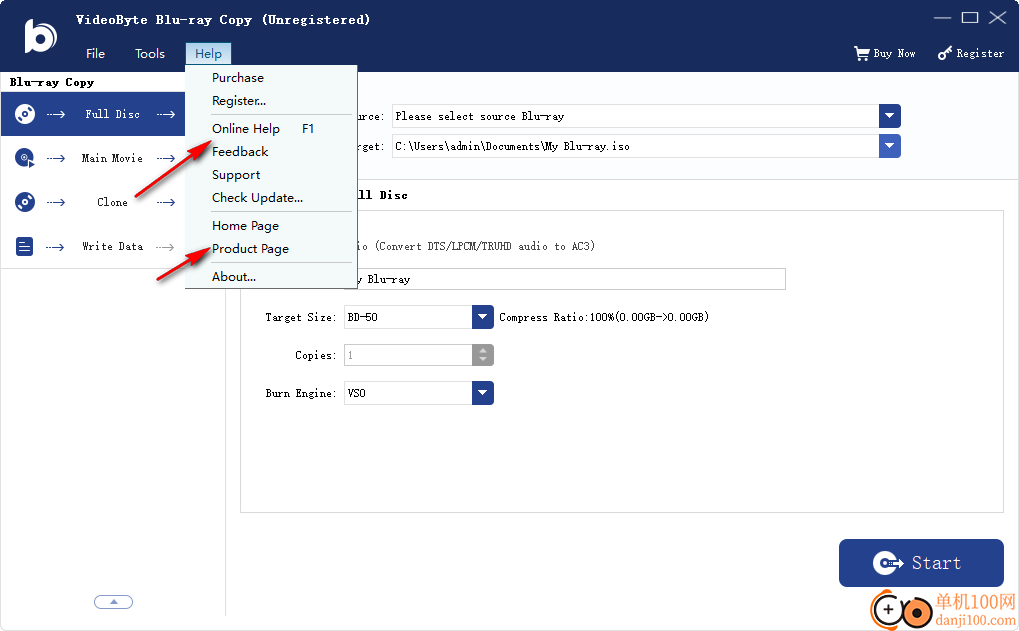Start the Blu-ray copy
Viewport: 1019px width, 631px height.
(921, 563)
